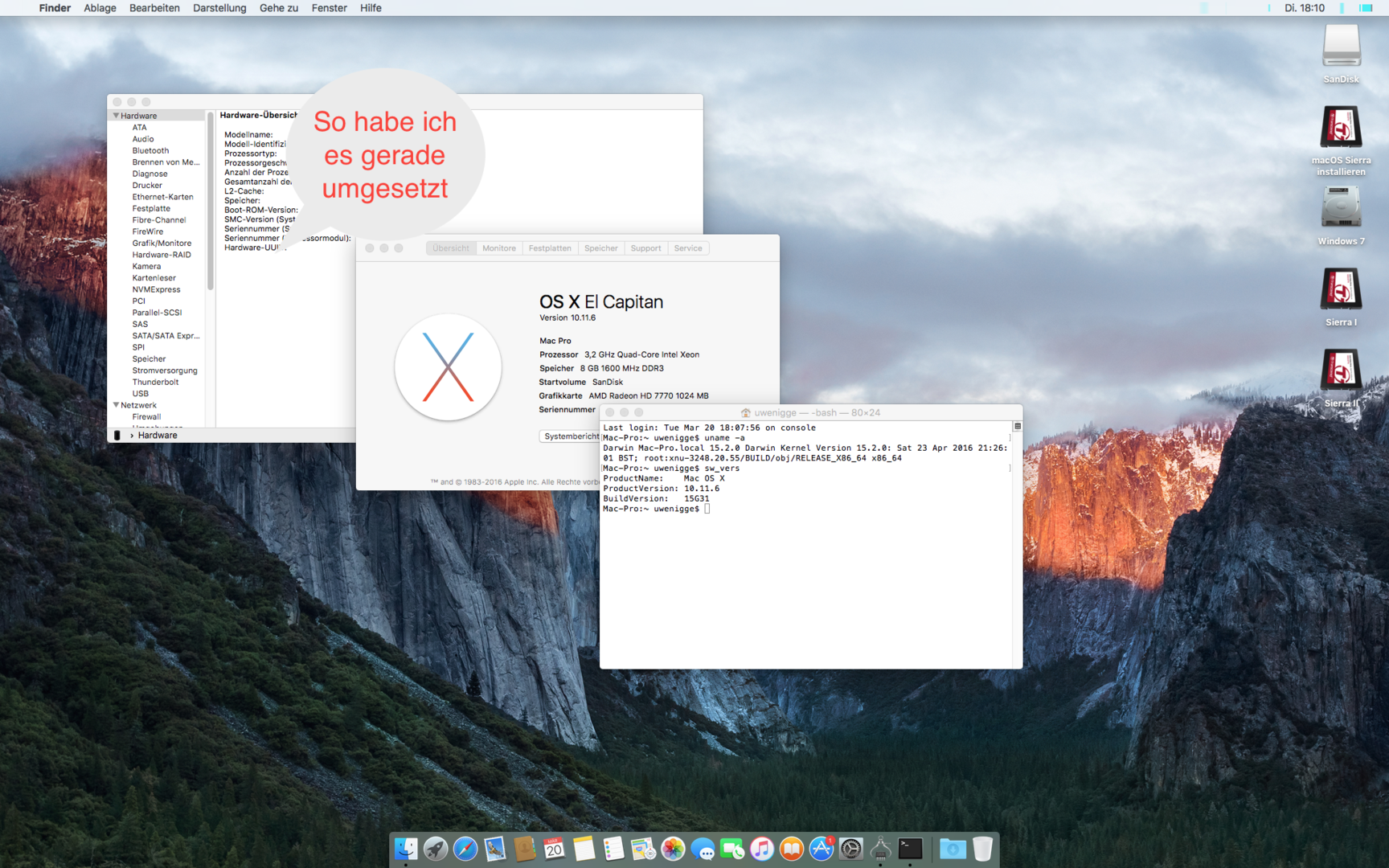1389x868 pixels.
Task: Select the Windows 7 drive icon
Action: (1341, 215)
